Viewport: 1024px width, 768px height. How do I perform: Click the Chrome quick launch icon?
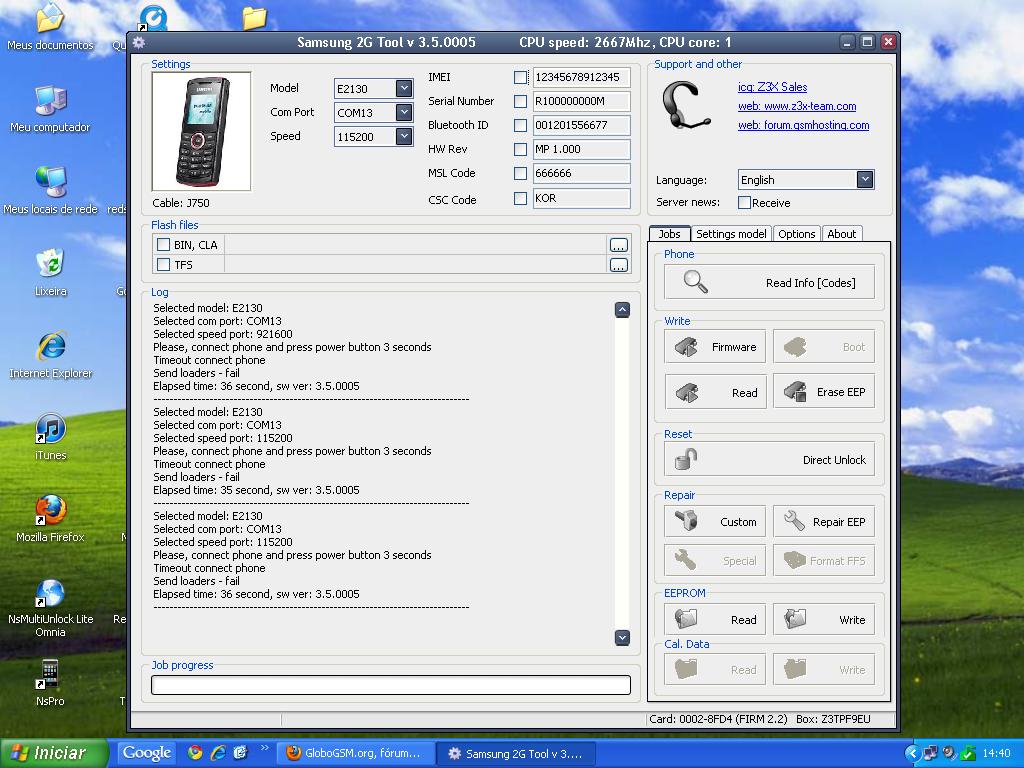(x=195, y=752)
